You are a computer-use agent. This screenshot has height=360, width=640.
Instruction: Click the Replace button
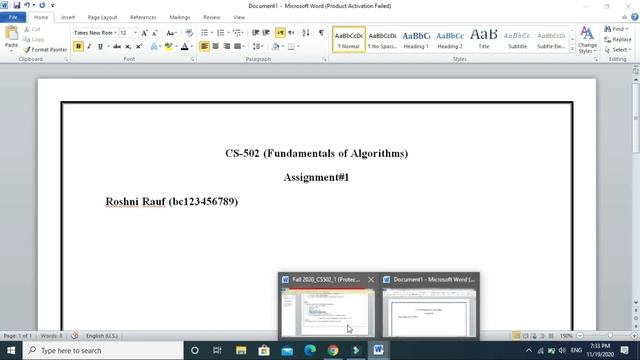coord(618,39)
